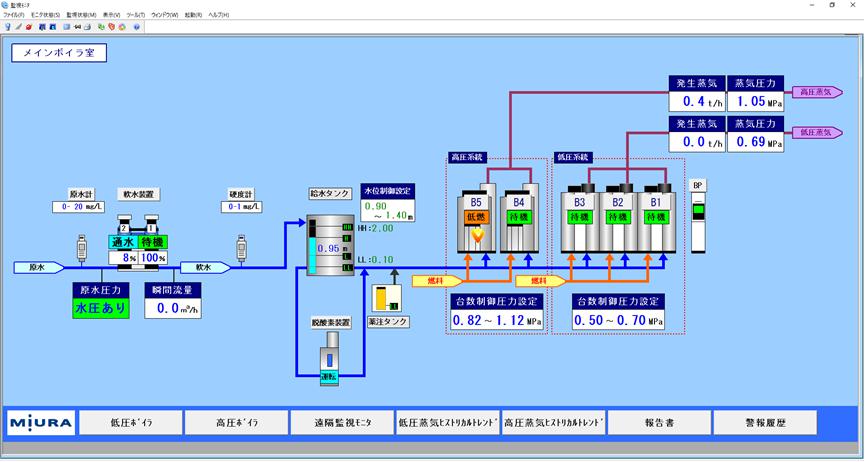Click the 瞬間流量 0.0 m³/h value
This screenshot has width=865, height=462.
(173, 308)
